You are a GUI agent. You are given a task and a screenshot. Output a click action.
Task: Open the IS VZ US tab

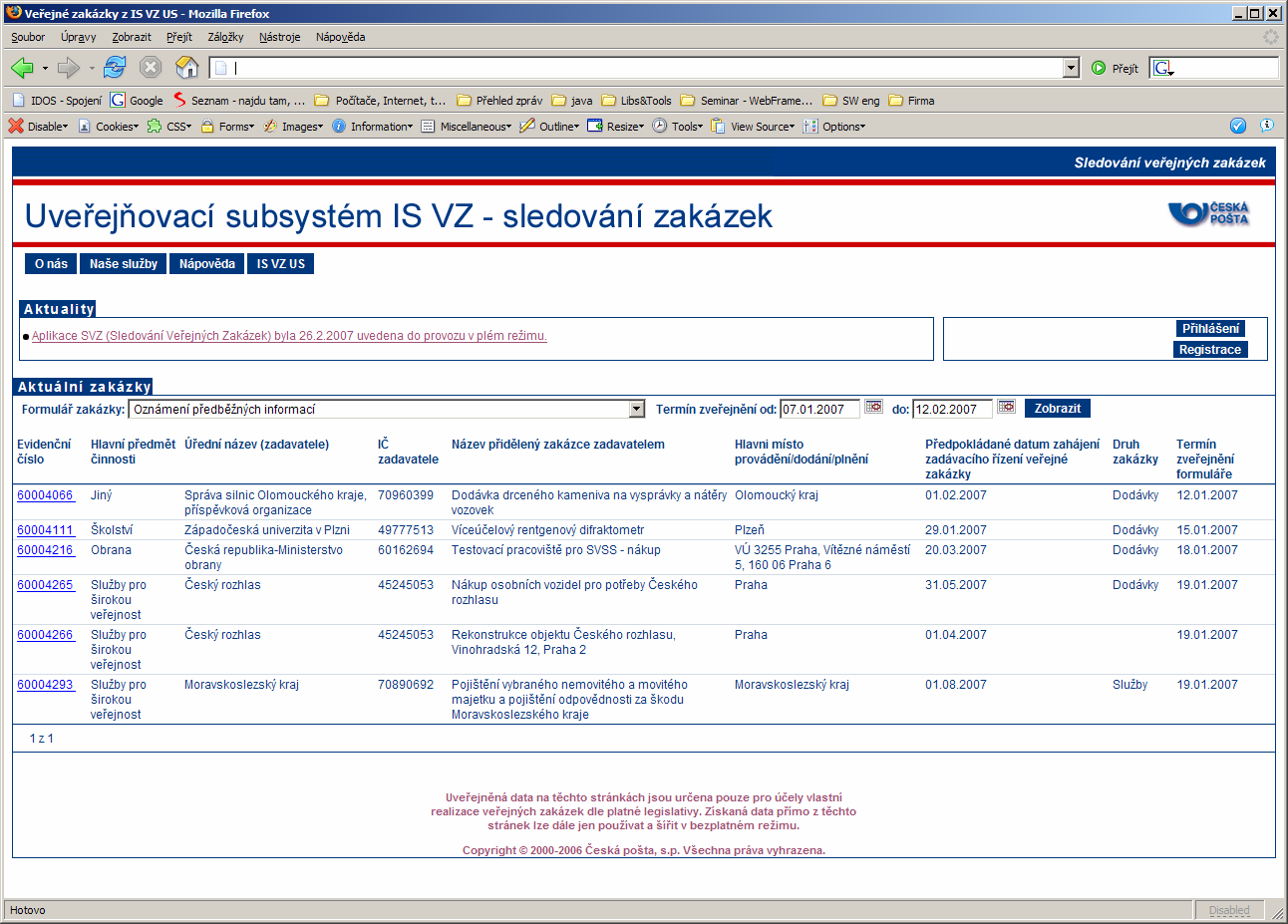click(x=281, y=264)
